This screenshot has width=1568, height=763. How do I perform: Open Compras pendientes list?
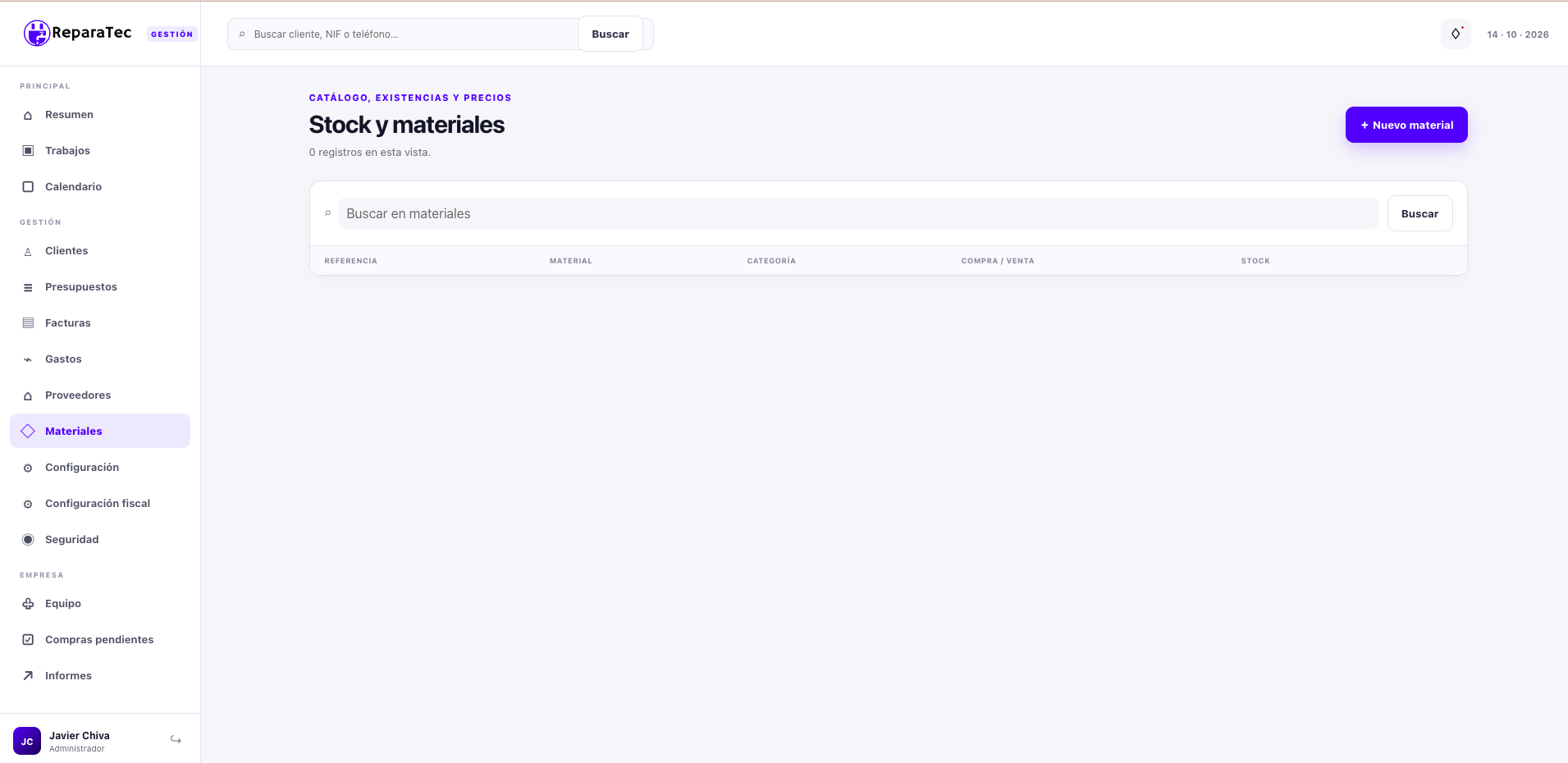[100, 640]
